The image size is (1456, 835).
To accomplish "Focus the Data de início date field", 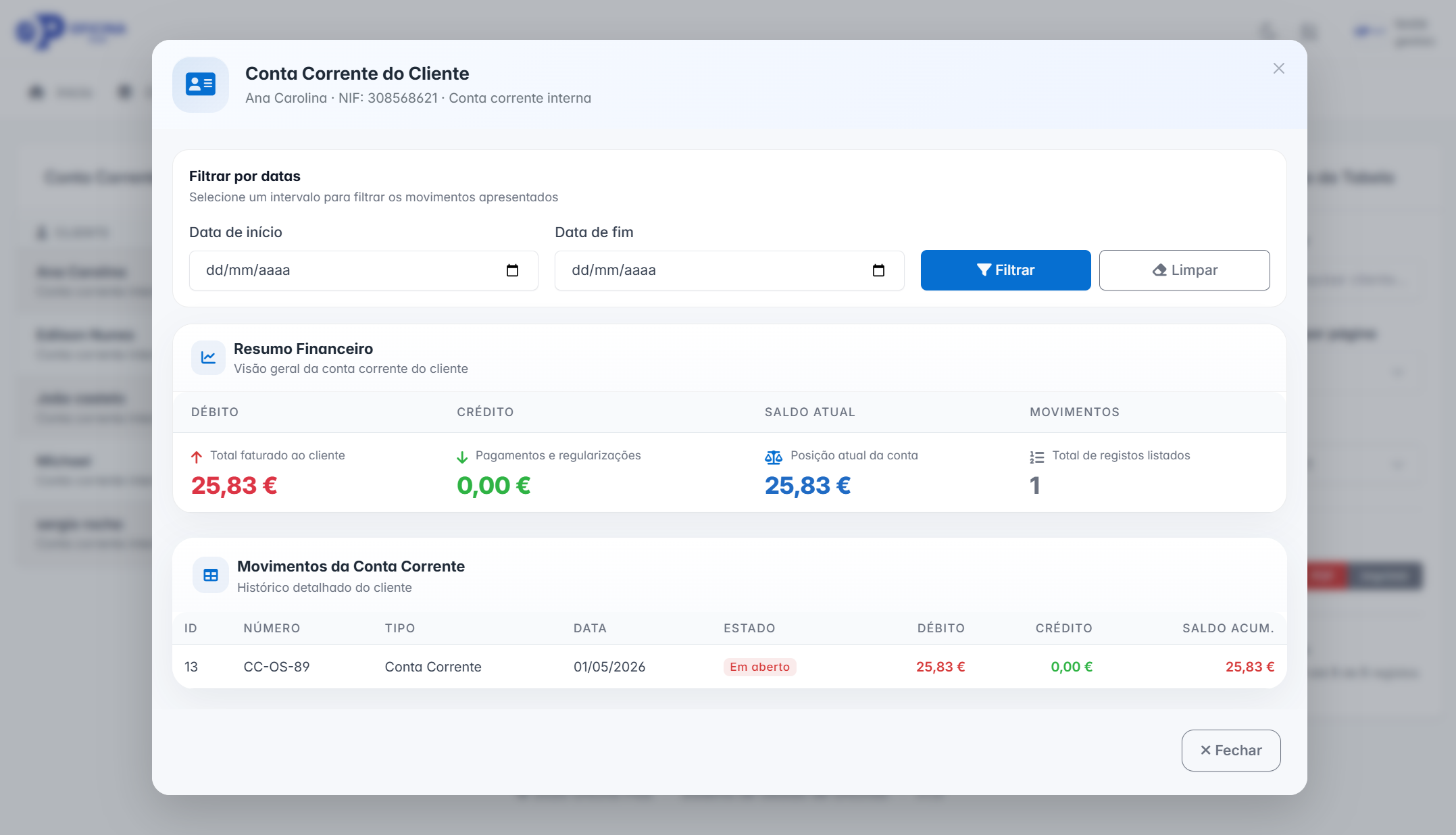I will coord(363,270).
